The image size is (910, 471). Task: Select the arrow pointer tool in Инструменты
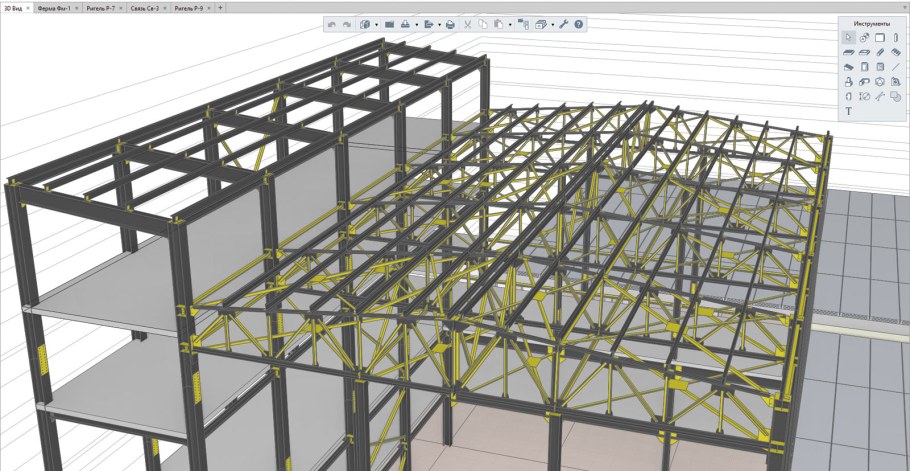(849, 38)
